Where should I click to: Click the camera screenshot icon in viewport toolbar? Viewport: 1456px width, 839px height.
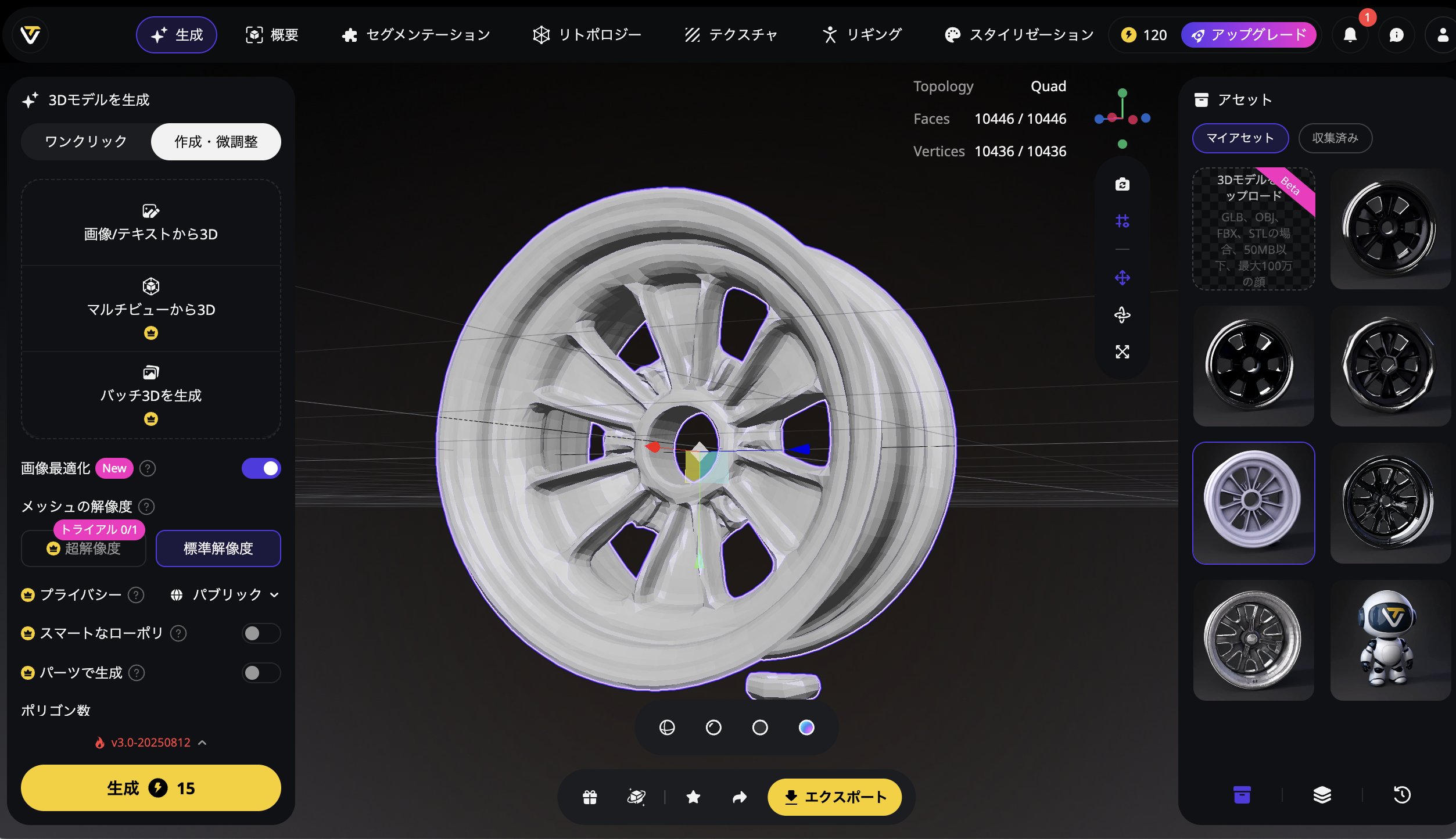(1122, 184)
